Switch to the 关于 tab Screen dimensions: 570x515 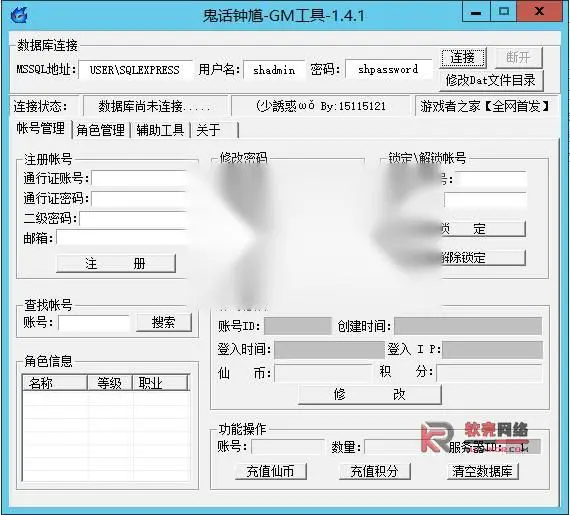click(x=214, y=130)
